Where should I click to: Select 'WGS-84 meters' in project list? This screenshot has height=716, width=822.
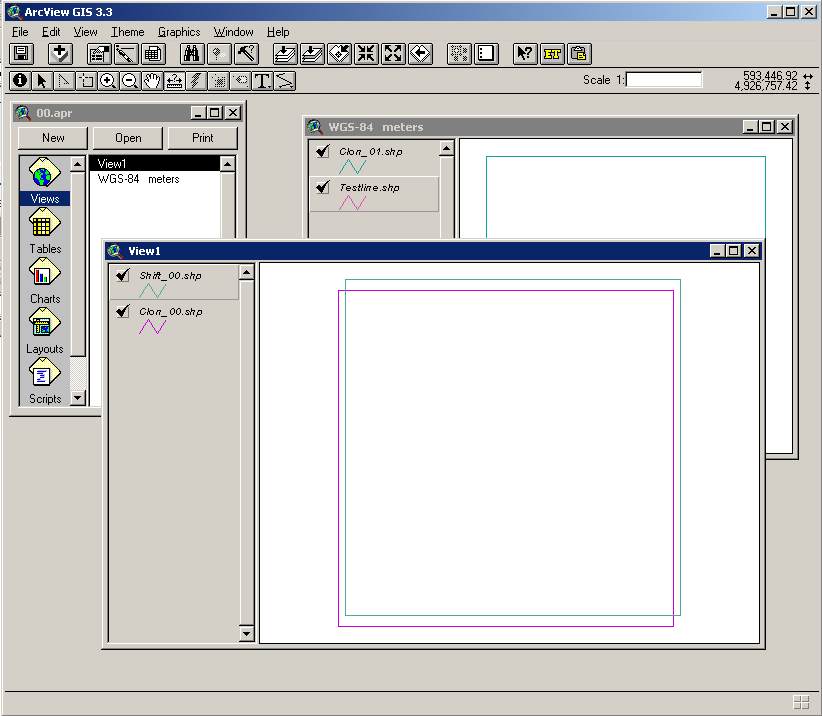(138, 179)
